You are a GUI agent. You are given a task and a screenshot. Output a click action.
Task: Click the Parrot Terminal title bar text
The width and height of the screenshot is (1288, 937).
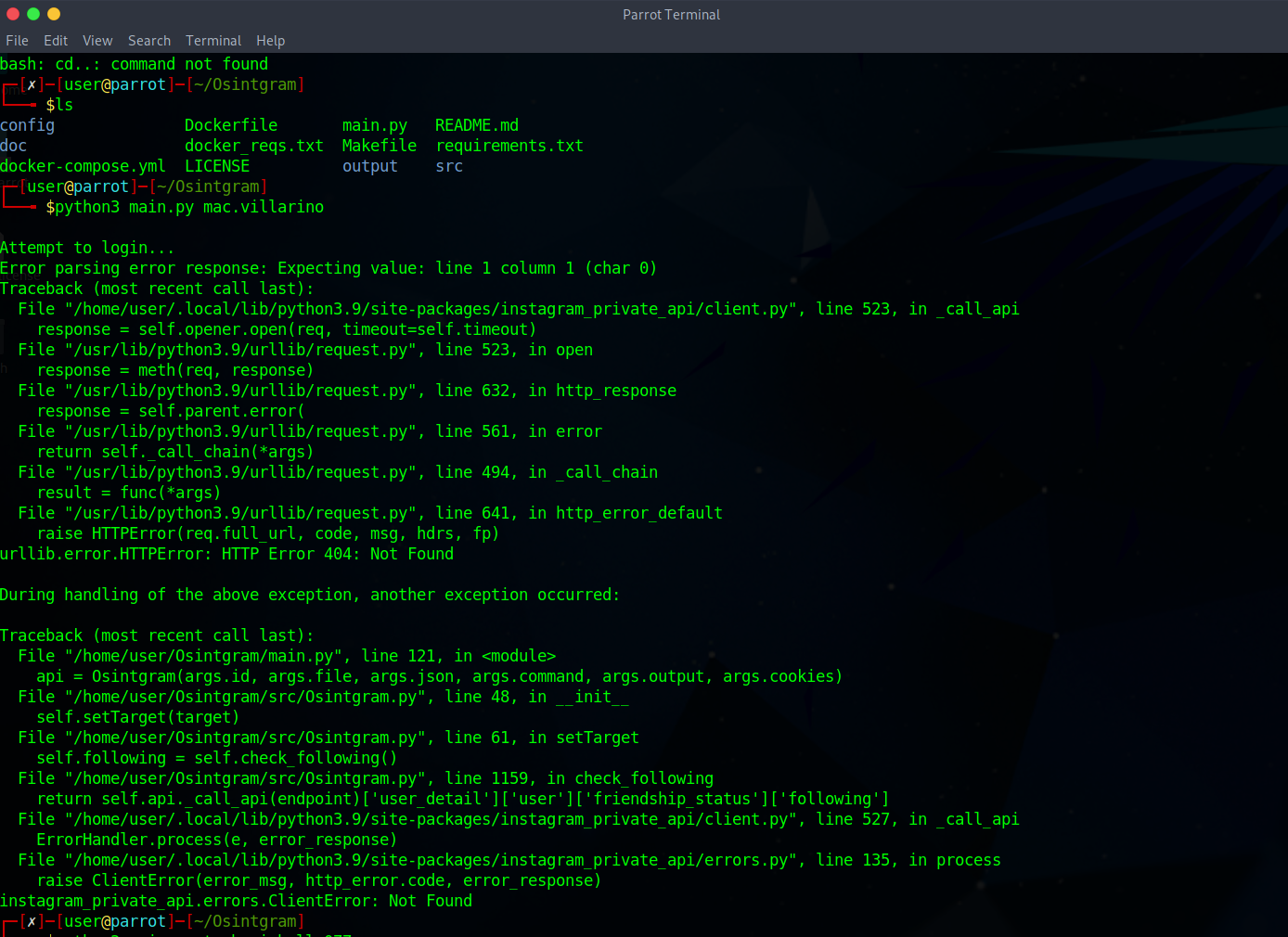(x=671, y=14)
